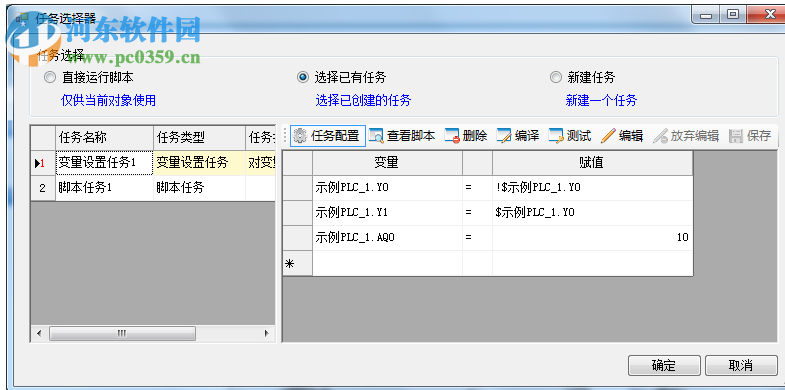Click the 选择已创建的任务 description text
This screenshot has height=390, width=785.
pyautogui.click(x=363, y=100)
